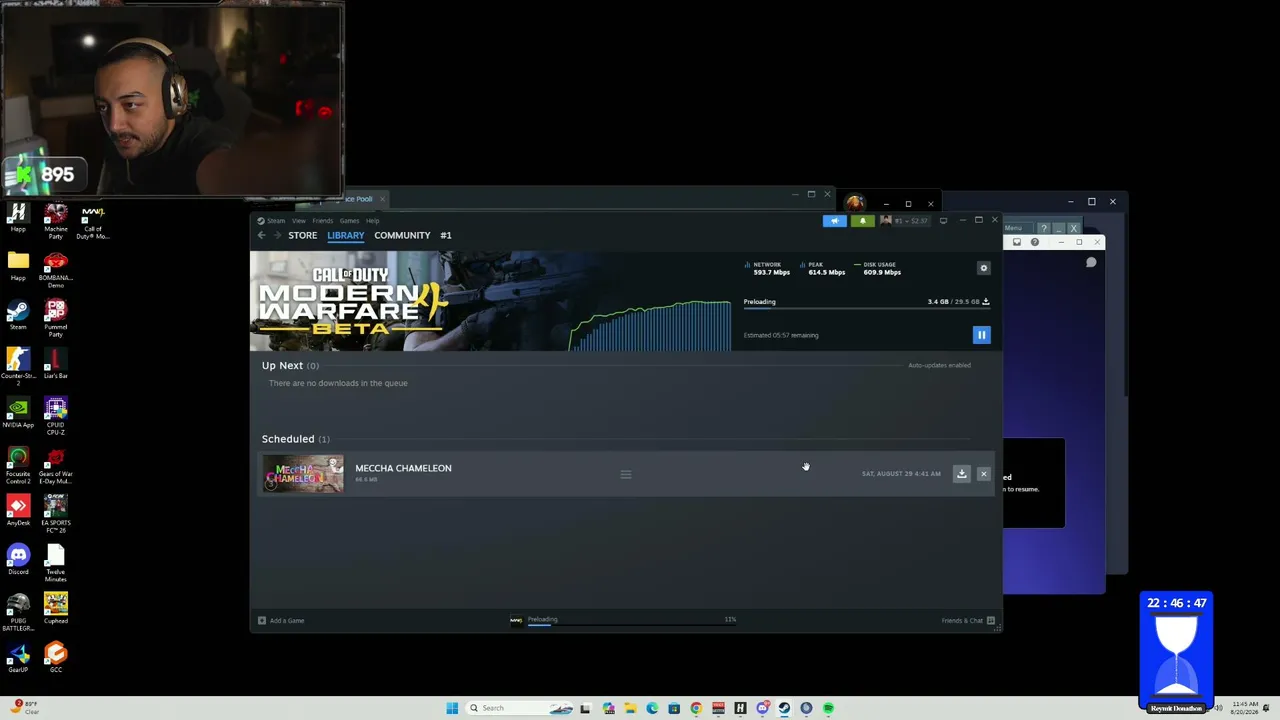Switch to the LIBRARY tab

pos(345,235)
